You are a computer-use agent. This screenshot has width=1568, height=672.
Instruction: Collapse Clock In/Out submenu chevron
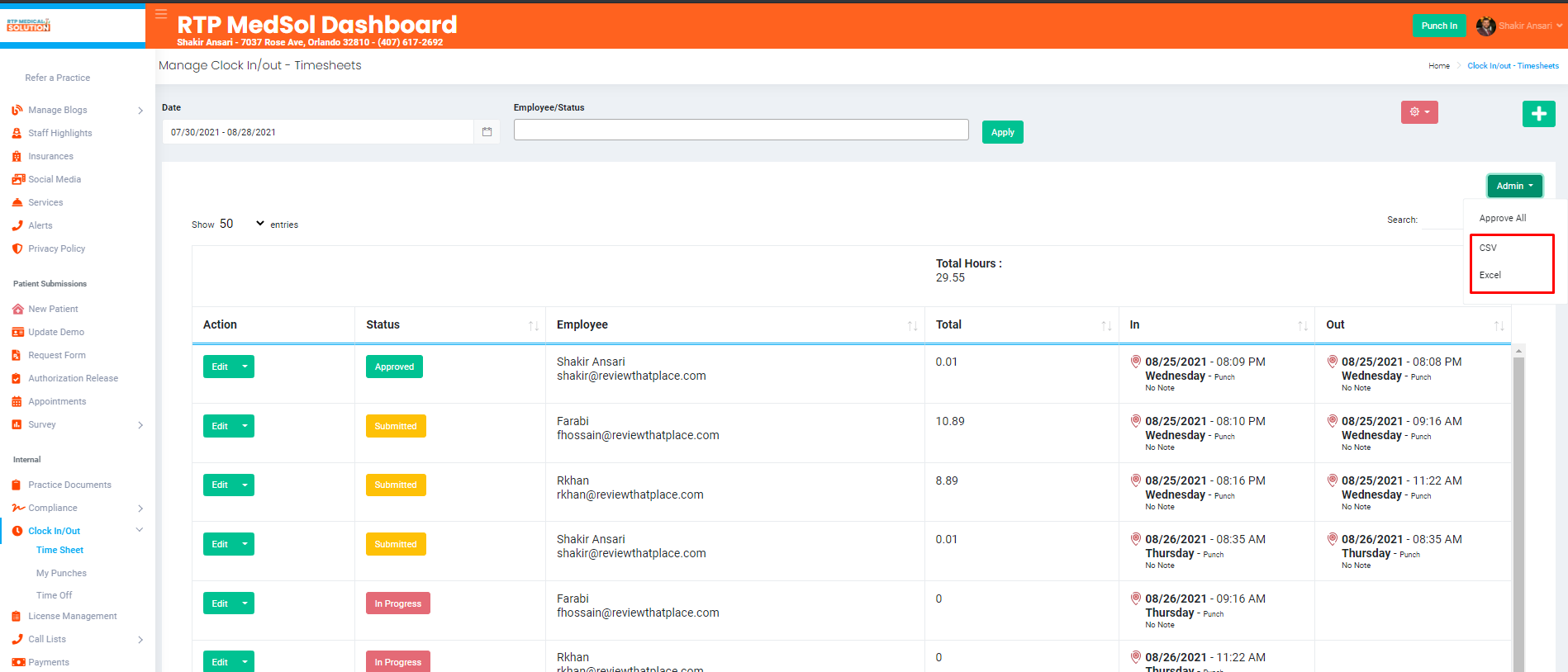click(x=140, y=530)
